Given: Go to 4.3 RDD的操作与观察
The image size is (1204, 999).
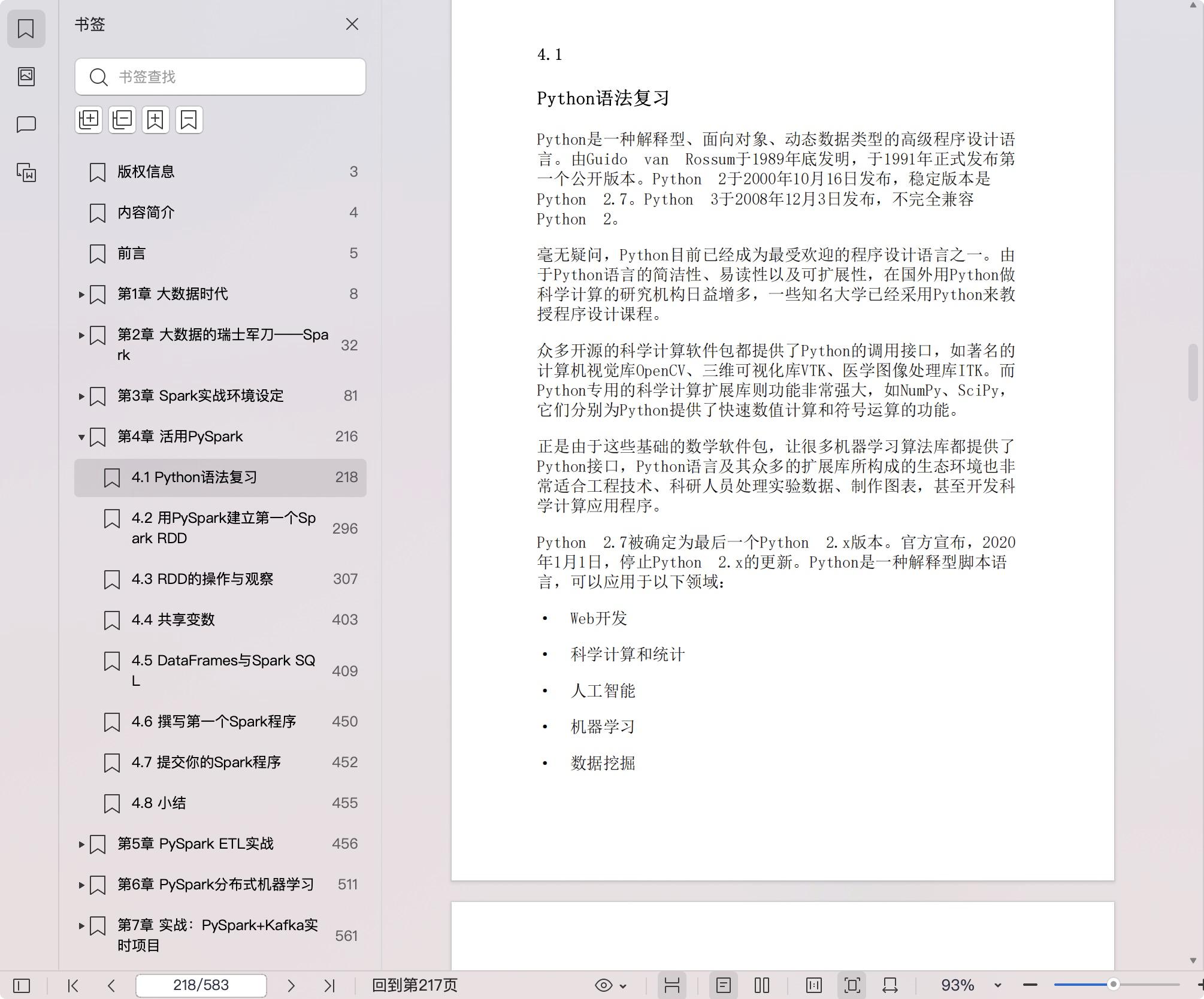Looking at the screenshot, I should point(220,579).
